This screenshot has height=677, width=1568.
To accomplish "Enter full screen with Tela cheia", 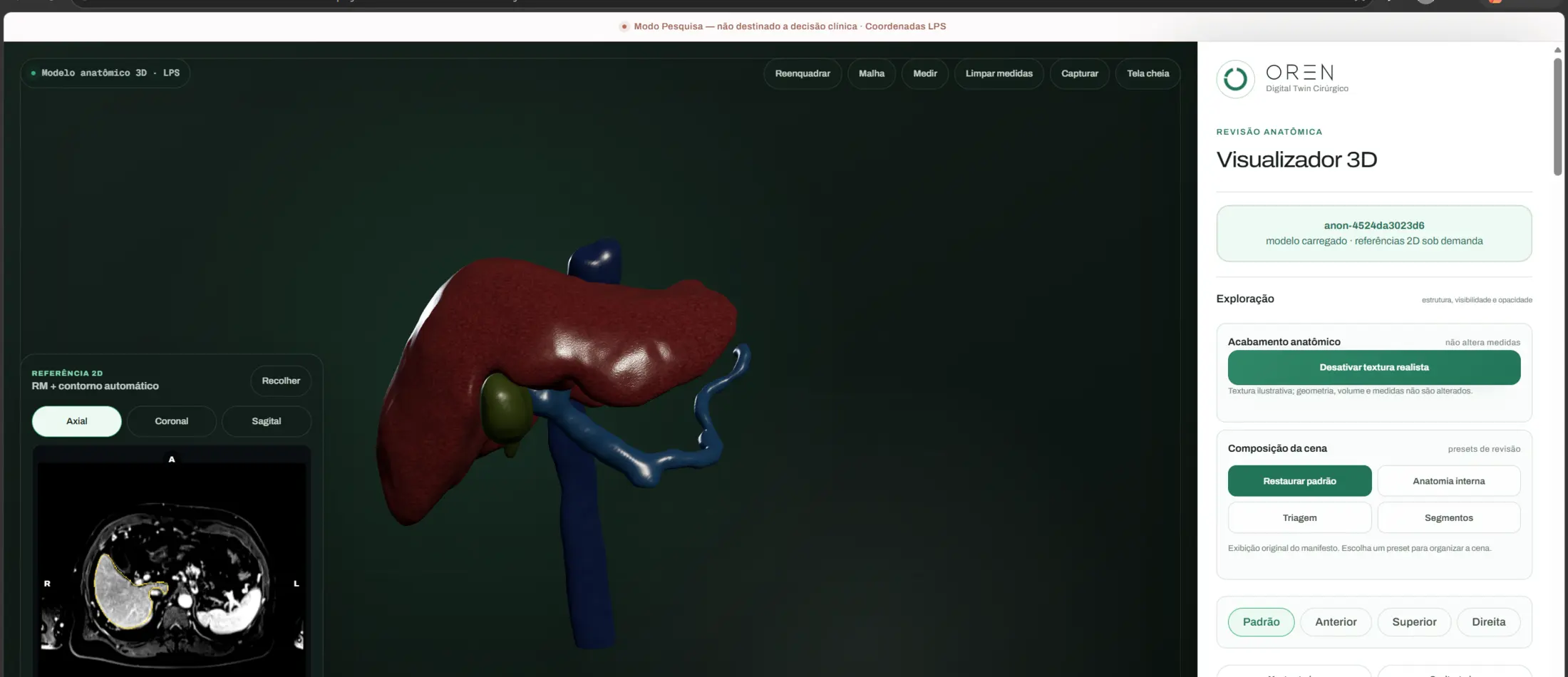I will point(1147,73).
